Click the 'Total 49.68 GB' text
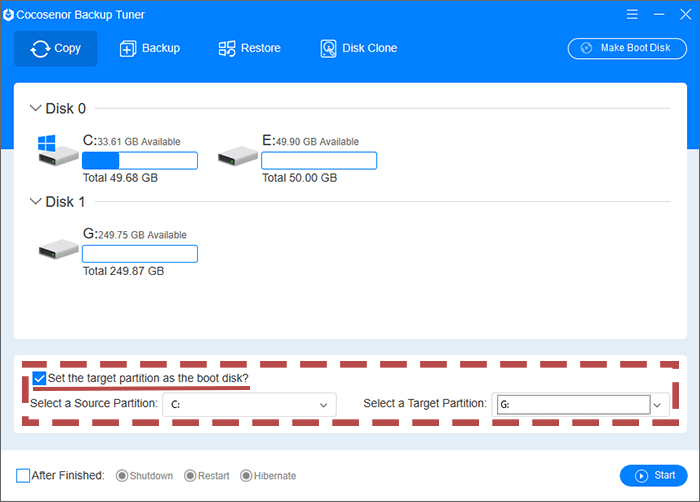The height and width of the screenshot is (502, 700). point(121,178)
